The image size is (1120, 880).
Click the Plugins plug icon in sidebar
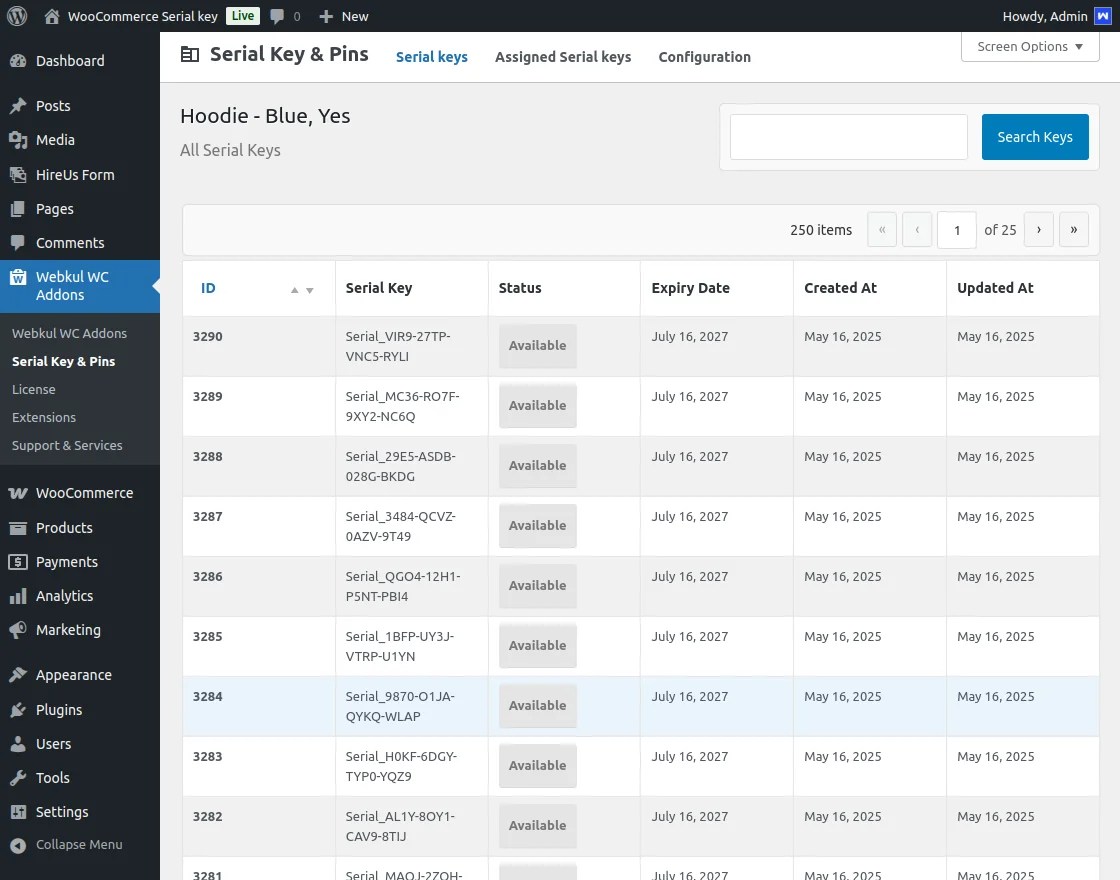(18, 710)
